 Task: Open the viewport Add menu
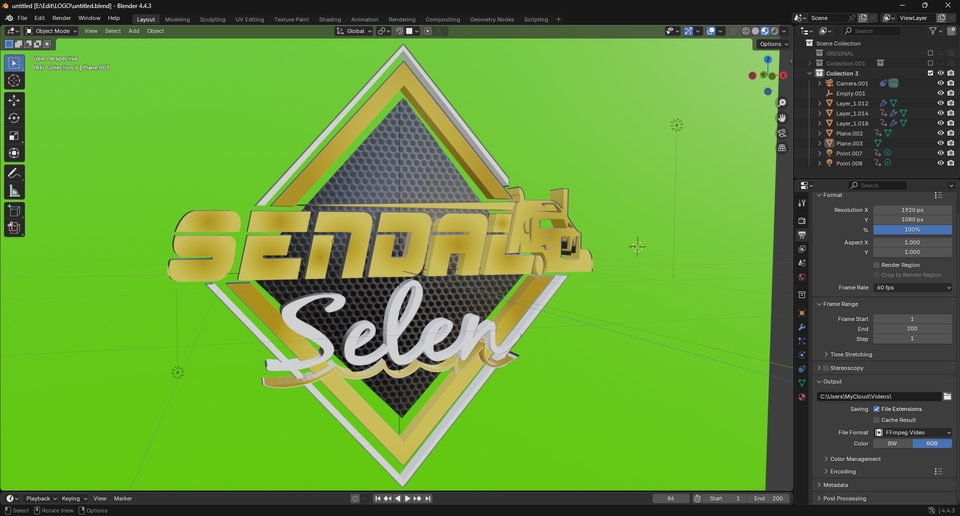click(x=133, y=31)
